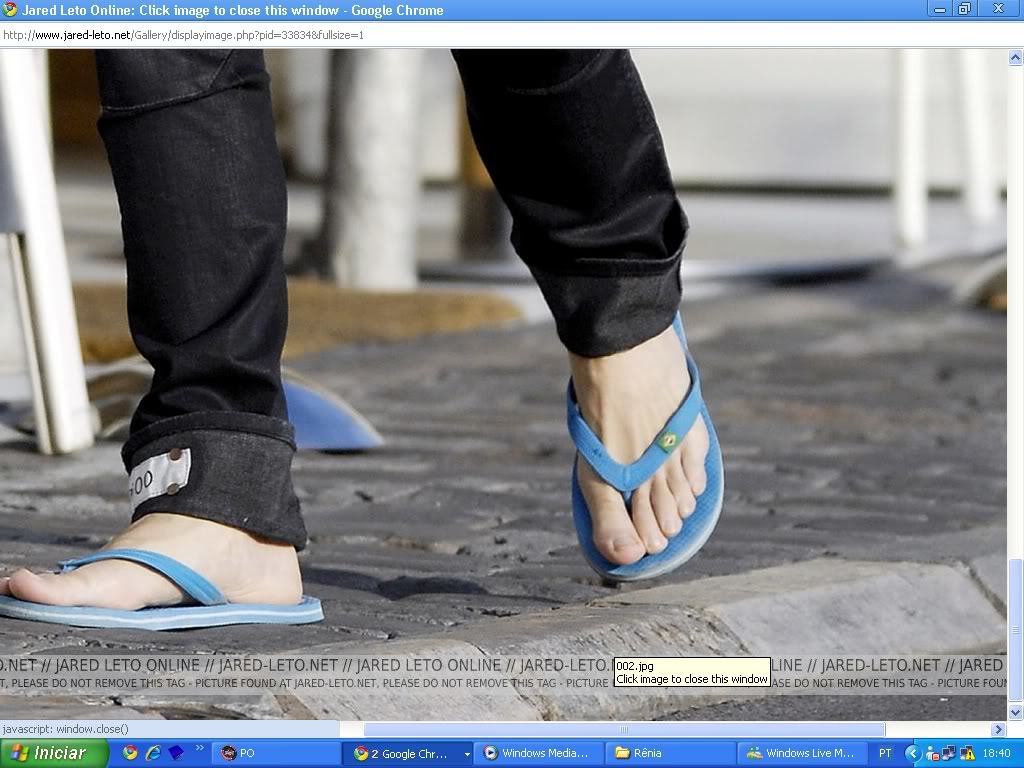Click the address bar URL

tap(183, 35)
